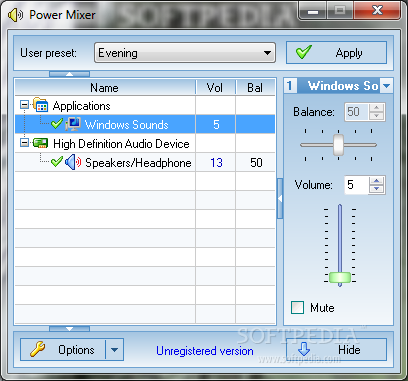Image resolution: width=408 pixels, height=381 pixels.
Task: Click the Balance value input field
Action: point(357,111)
